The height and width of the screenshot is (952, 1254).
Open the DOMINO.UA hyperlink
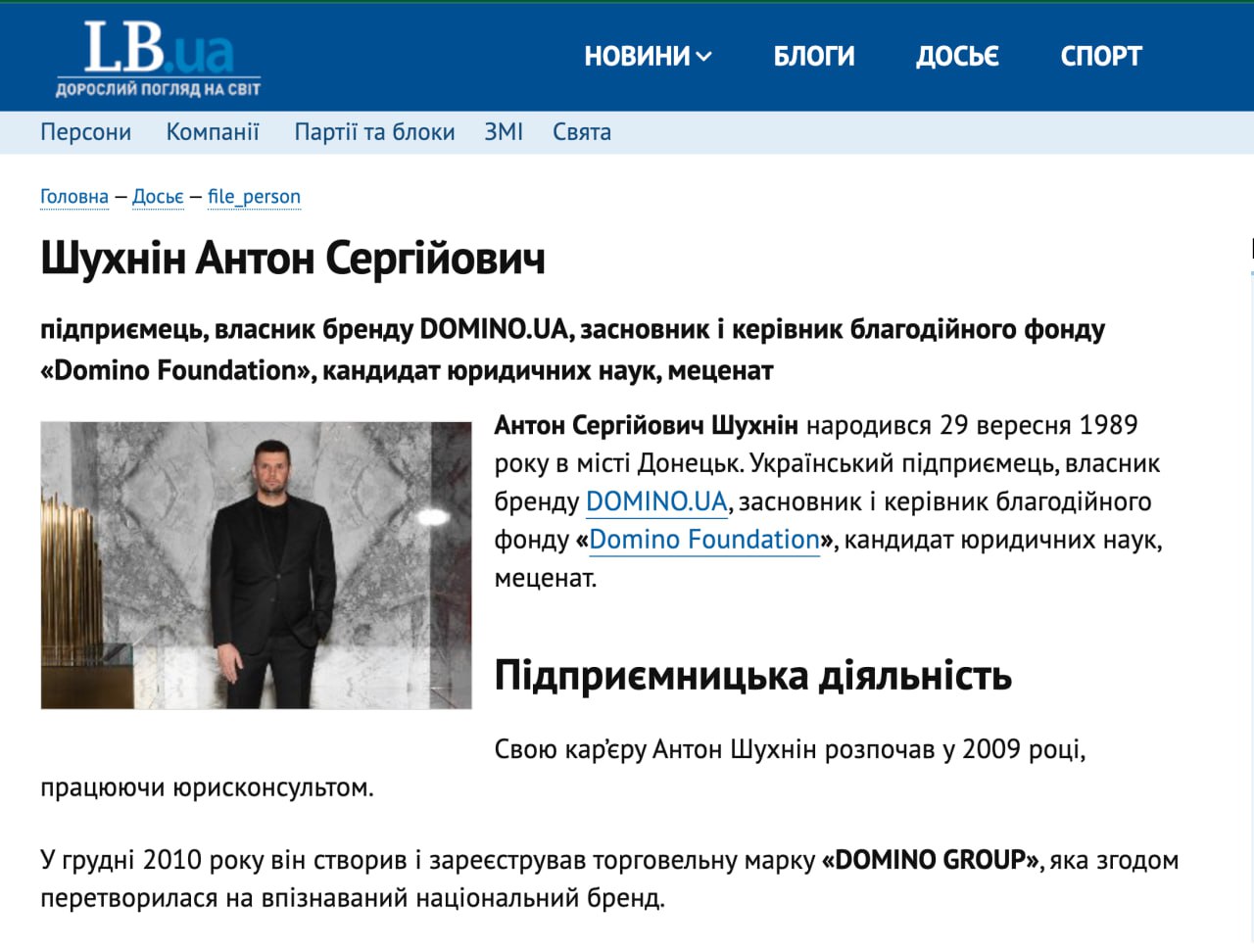(x=656, y=501)
